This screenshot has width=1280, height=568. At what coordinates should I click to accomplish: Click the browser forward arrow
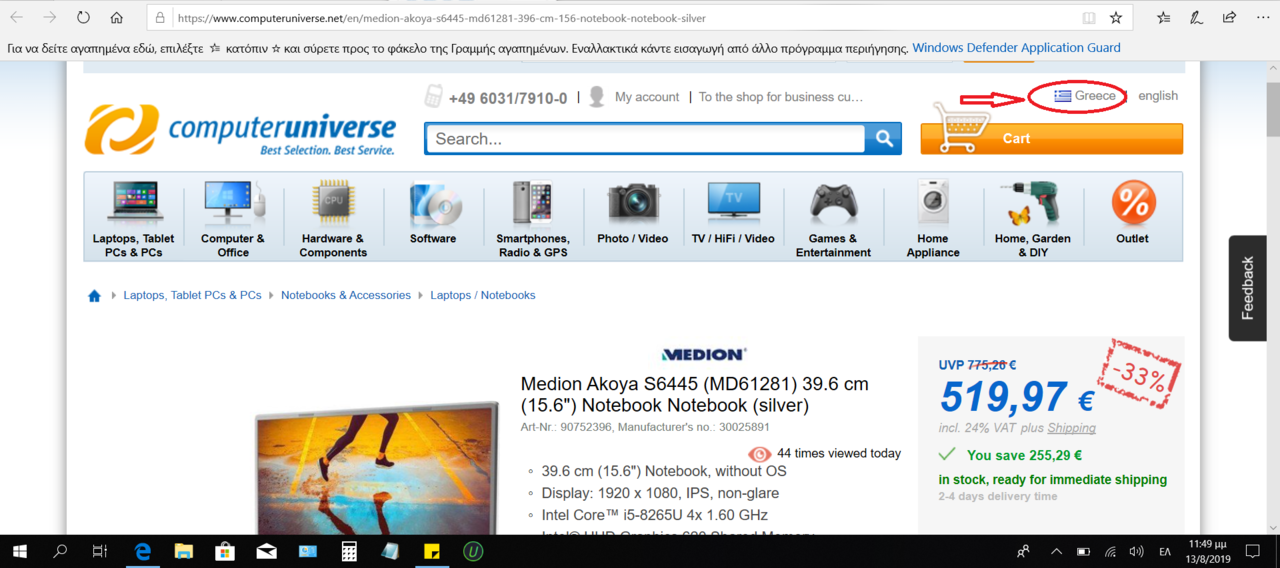pyautogui.click(x=50, y=18)
